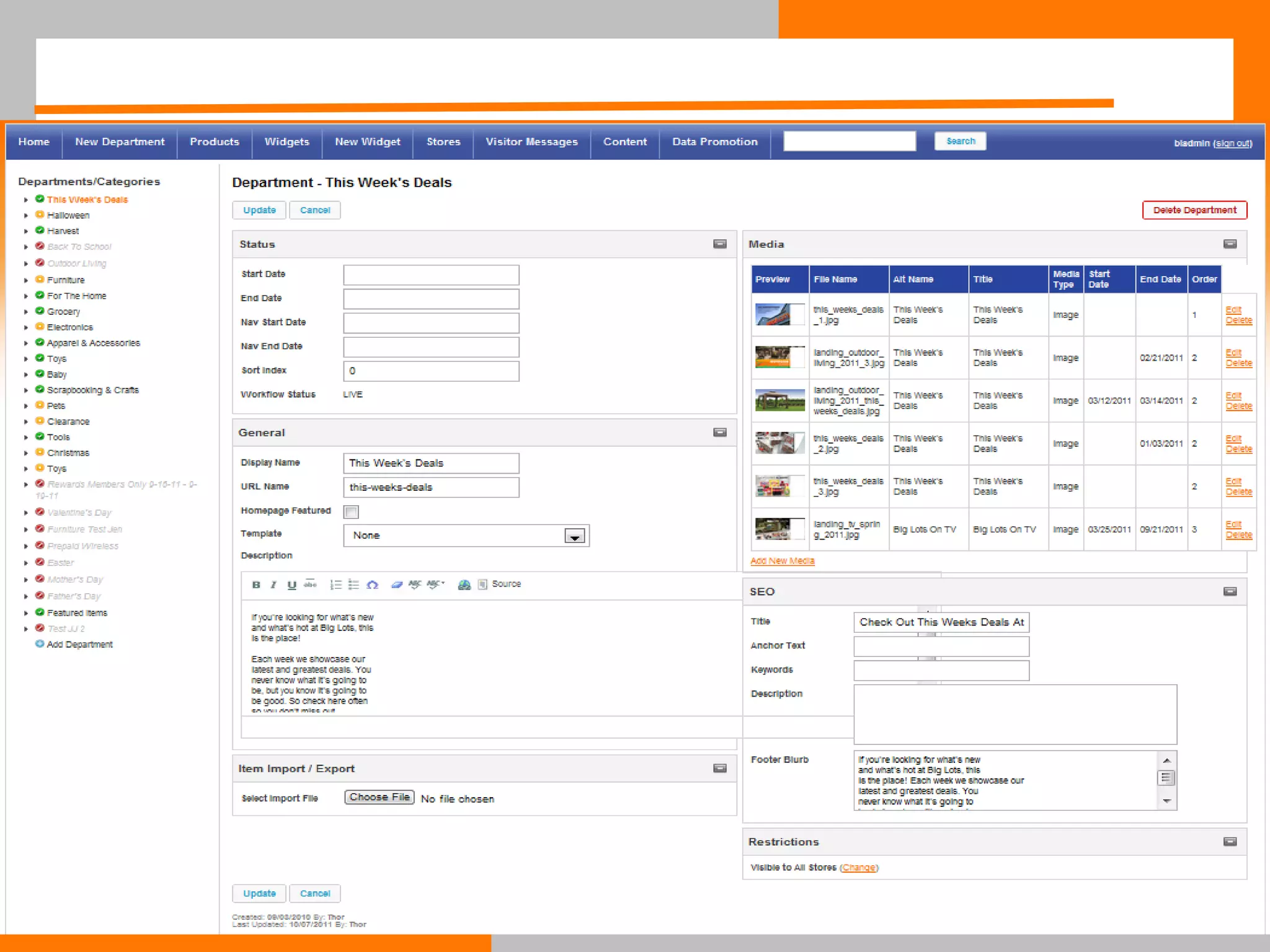Open the Widgets menu item
The width and height of the screenshot is (1270, 952).
(x=286, y=142)
